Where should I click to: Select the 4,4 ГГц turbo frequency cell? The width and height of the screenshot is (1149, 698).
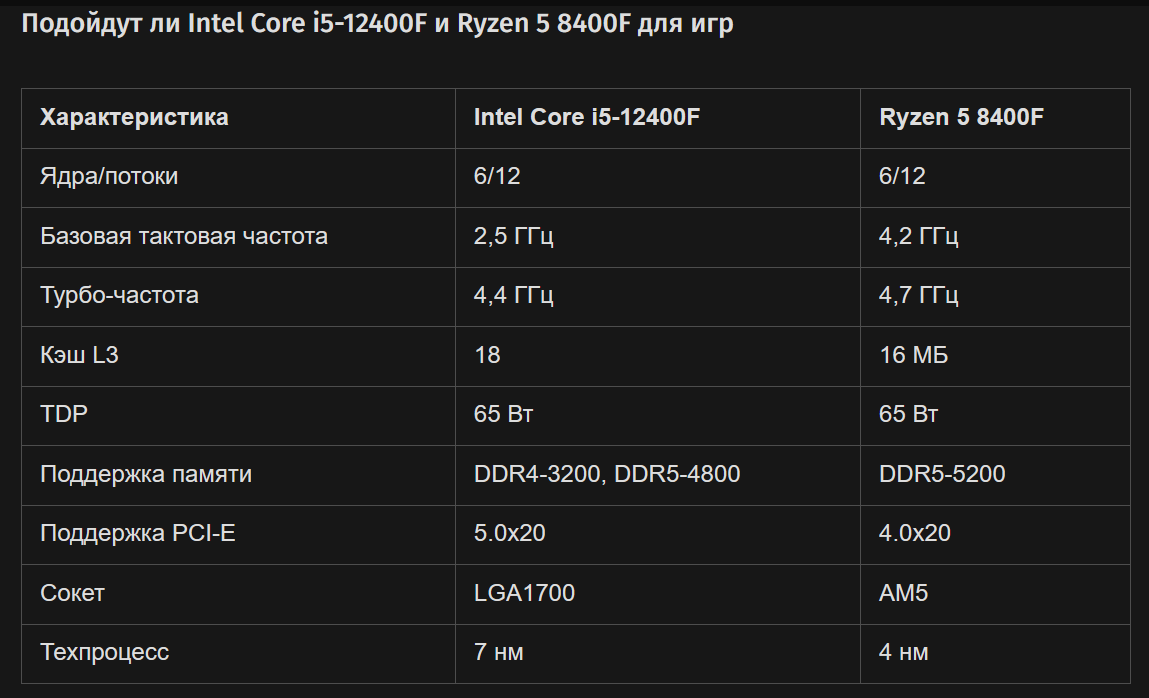point(514,296)
